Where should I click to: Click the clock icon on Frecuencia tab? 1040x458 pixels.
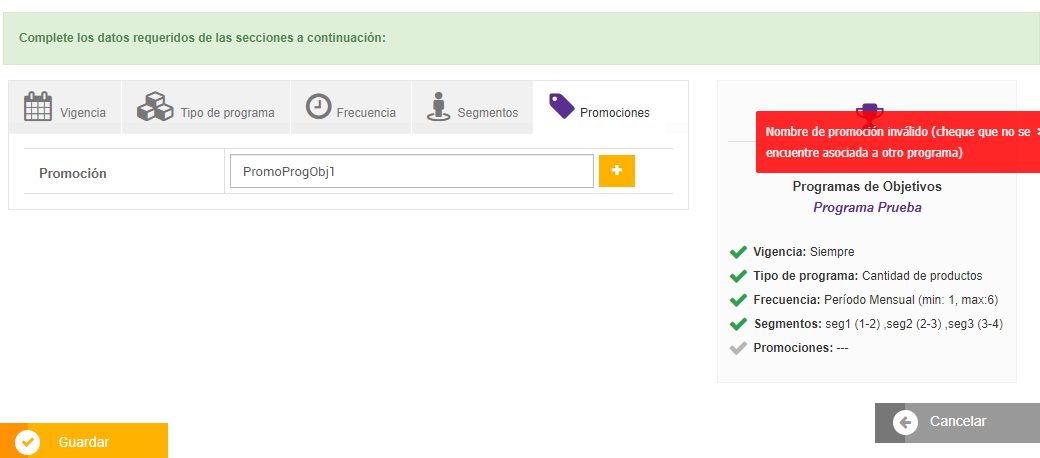(x=318, y=106)
